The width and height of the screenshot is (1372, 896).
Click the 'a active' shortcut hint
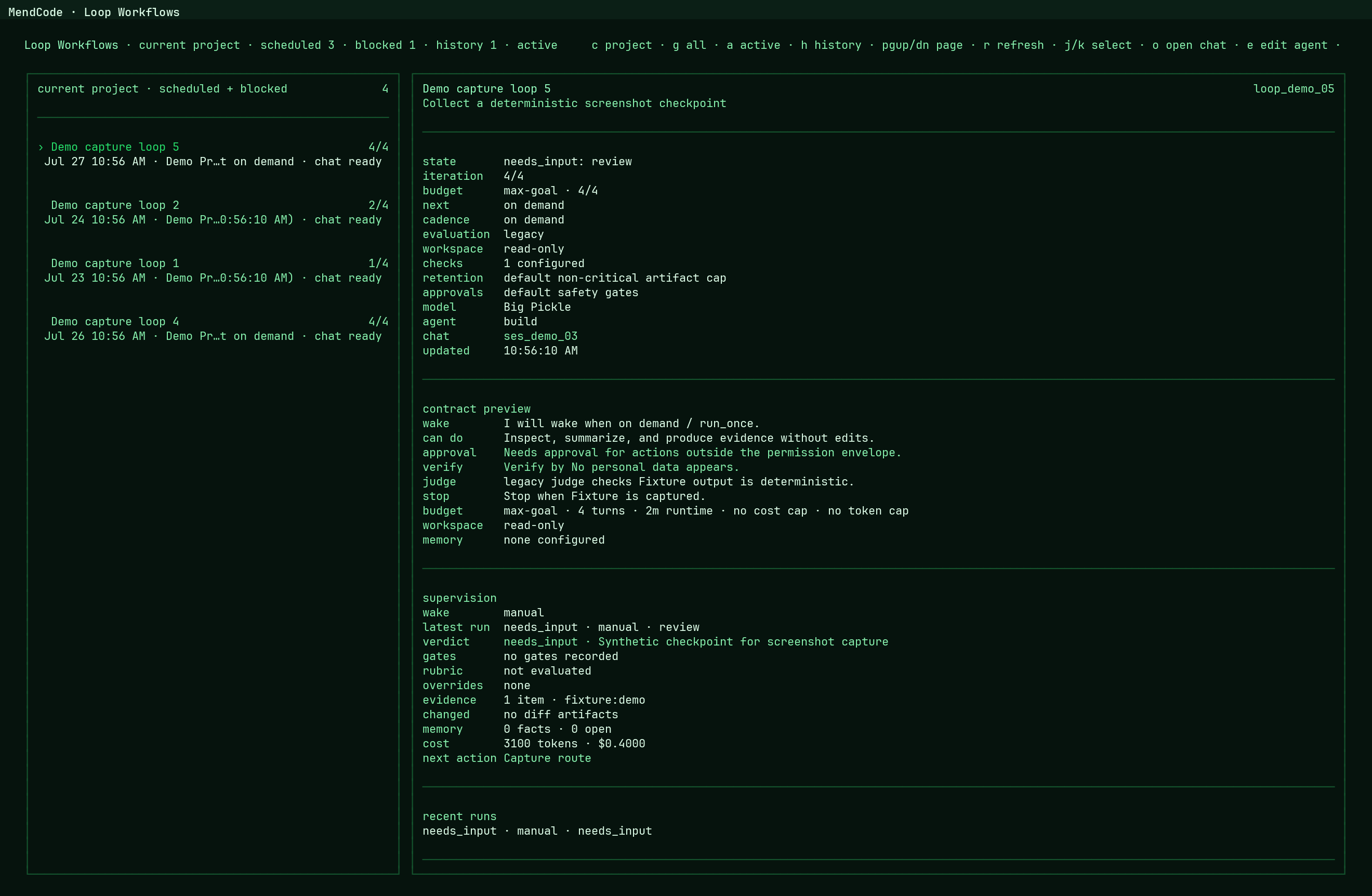[753, 45]
